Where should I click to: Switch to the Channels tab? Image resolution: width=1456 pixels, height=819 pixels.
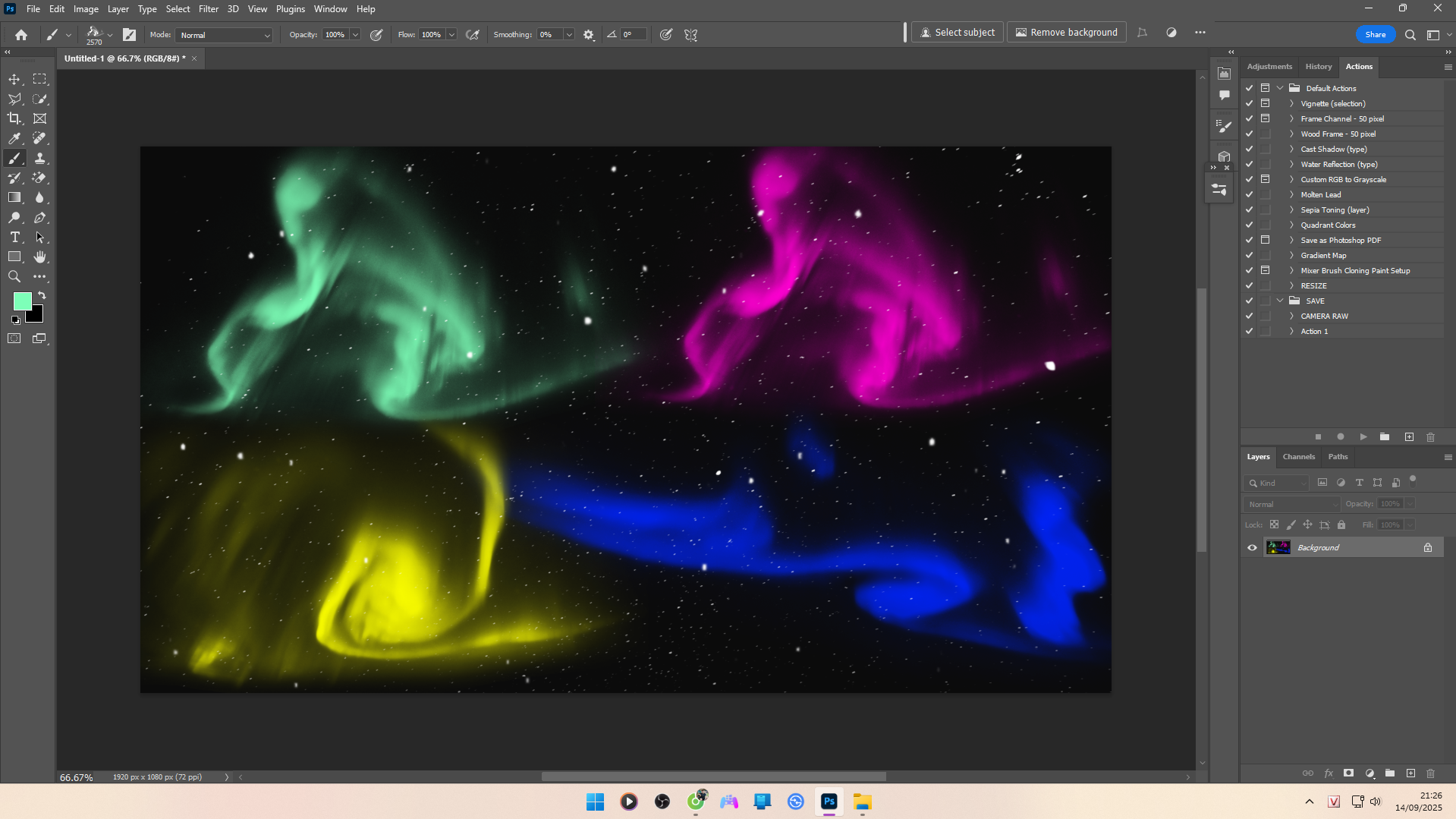1298,457
